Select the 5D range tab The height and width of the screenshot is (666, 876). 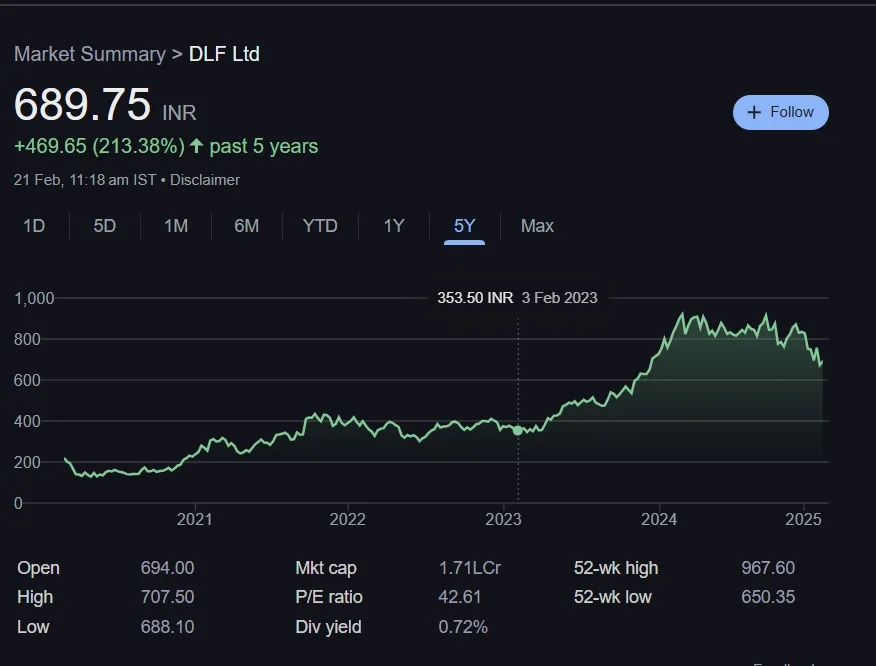coord(104,226)
